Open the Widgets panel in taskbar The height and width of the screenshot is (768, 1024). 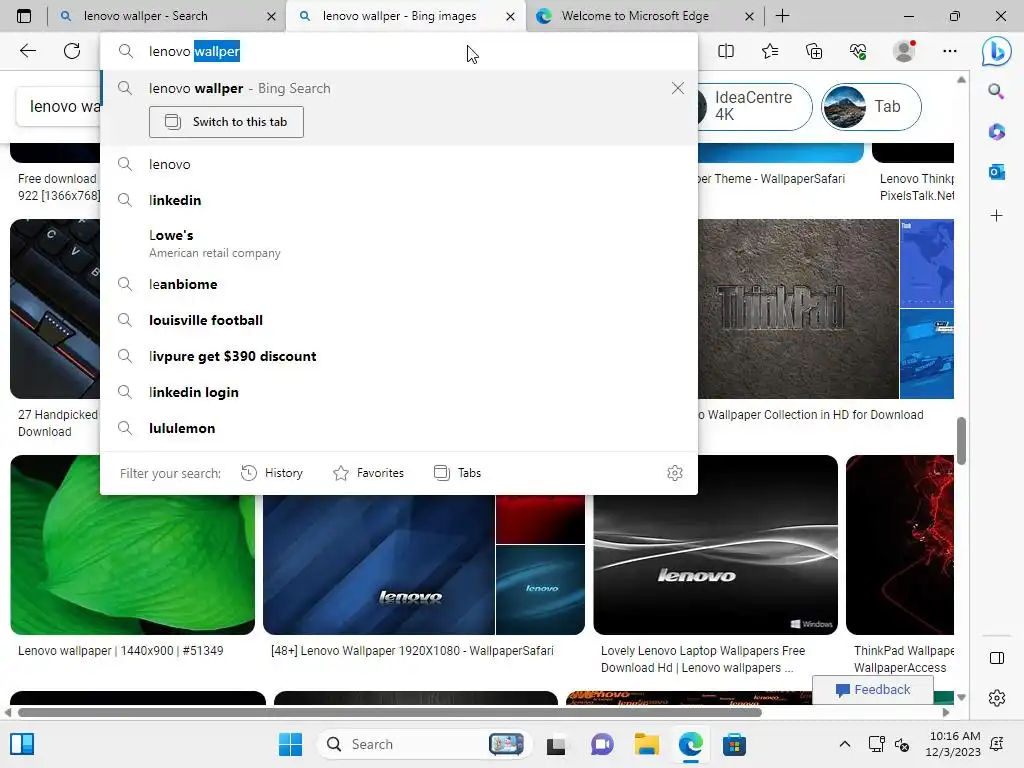tap(22, 744)
